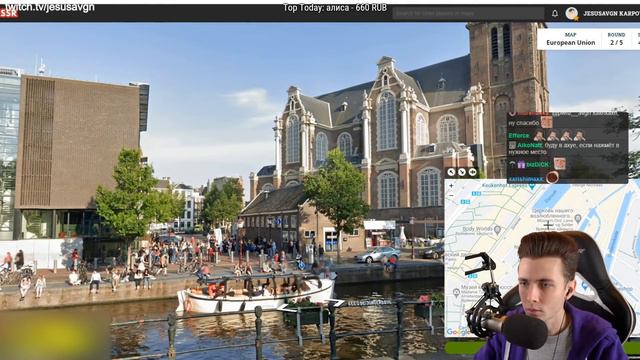
Task: Click the bizDICK chat username
Action: click(538, 164)
